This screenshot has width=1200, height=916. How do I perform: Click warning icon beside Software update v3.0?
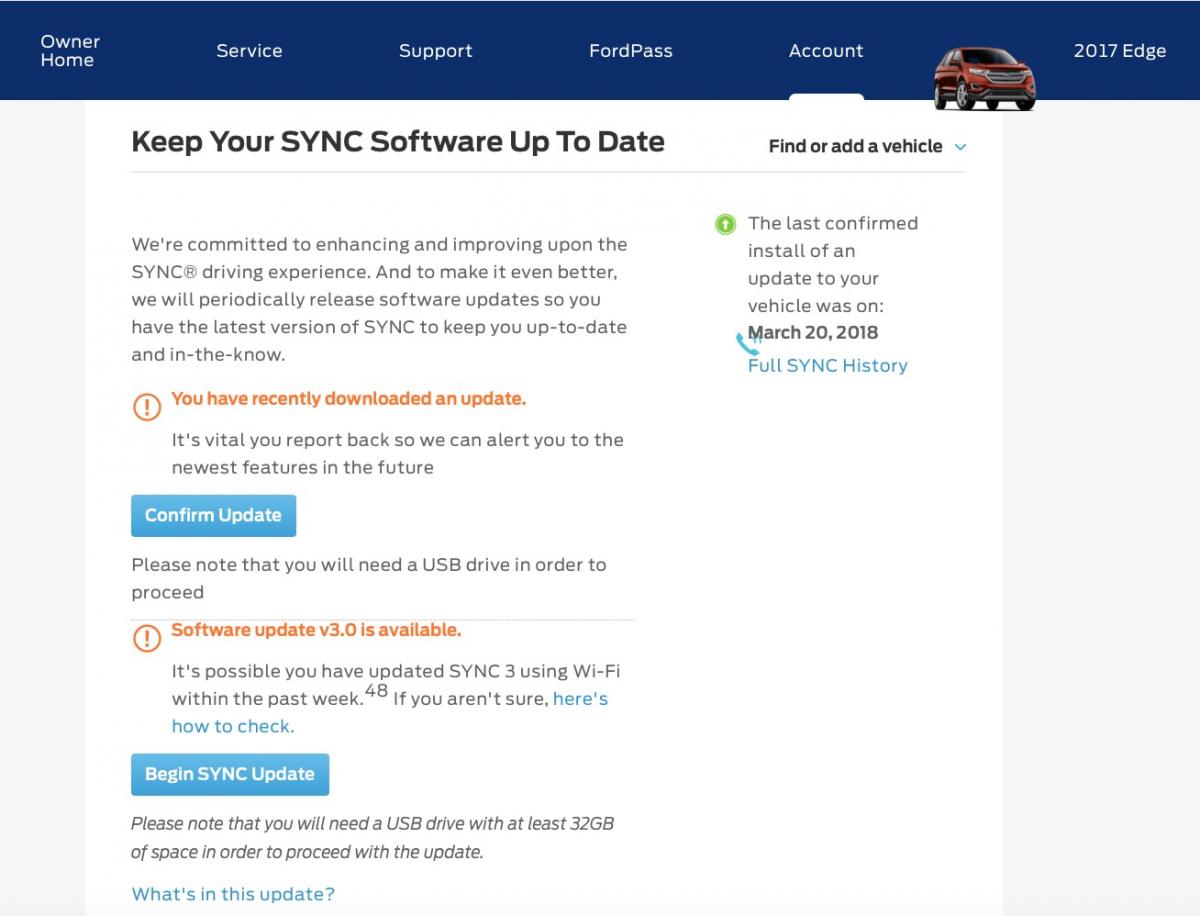point(147,638)
